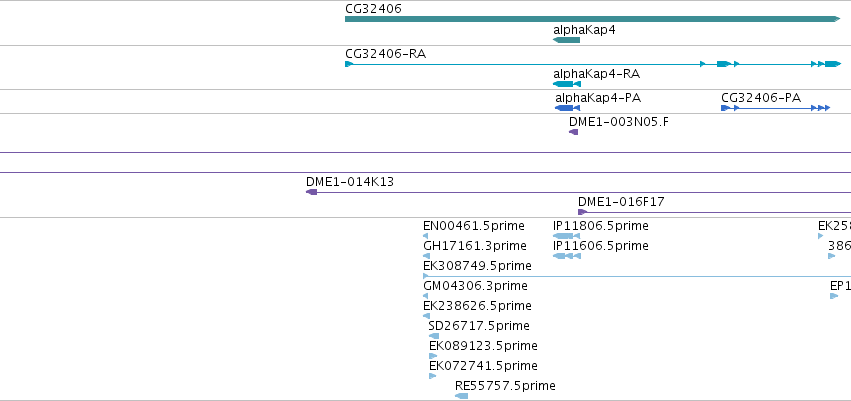Click the CG32406 gene bar
851x401 pixels.
pyautogui.click(x=590, y=19)
